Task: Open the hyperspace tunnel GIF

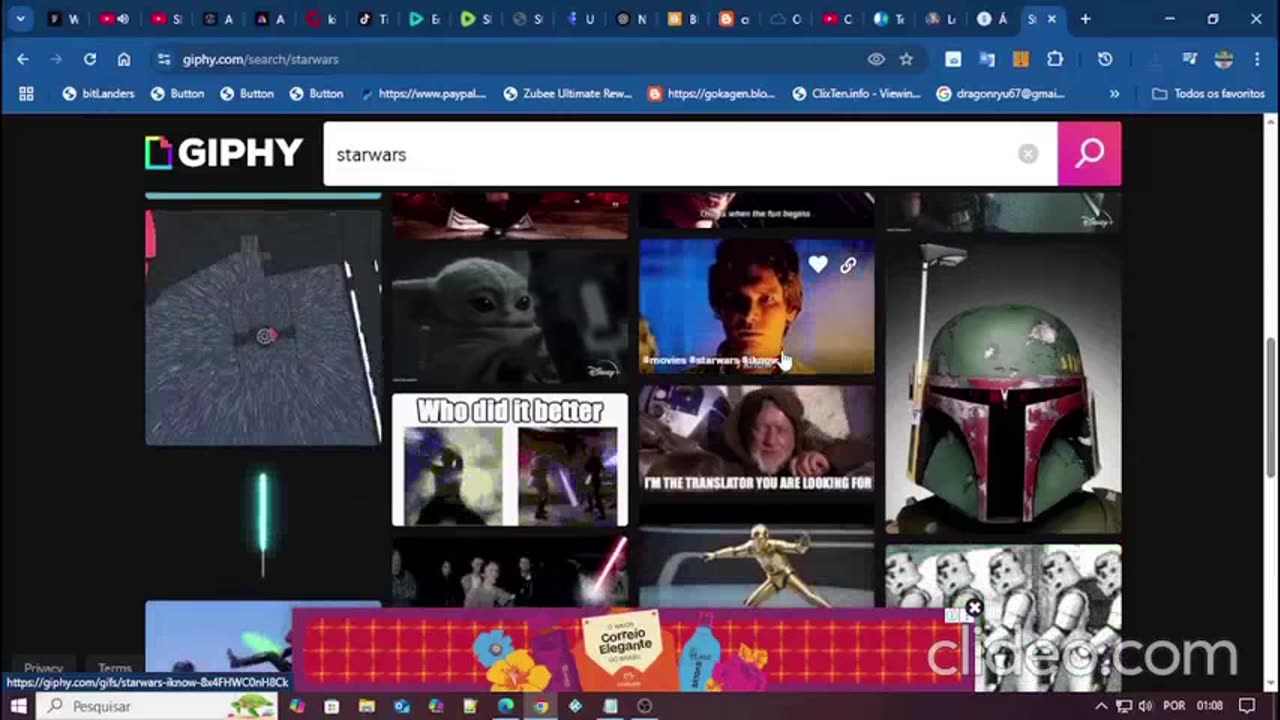Action: click(x=263, y=327)
